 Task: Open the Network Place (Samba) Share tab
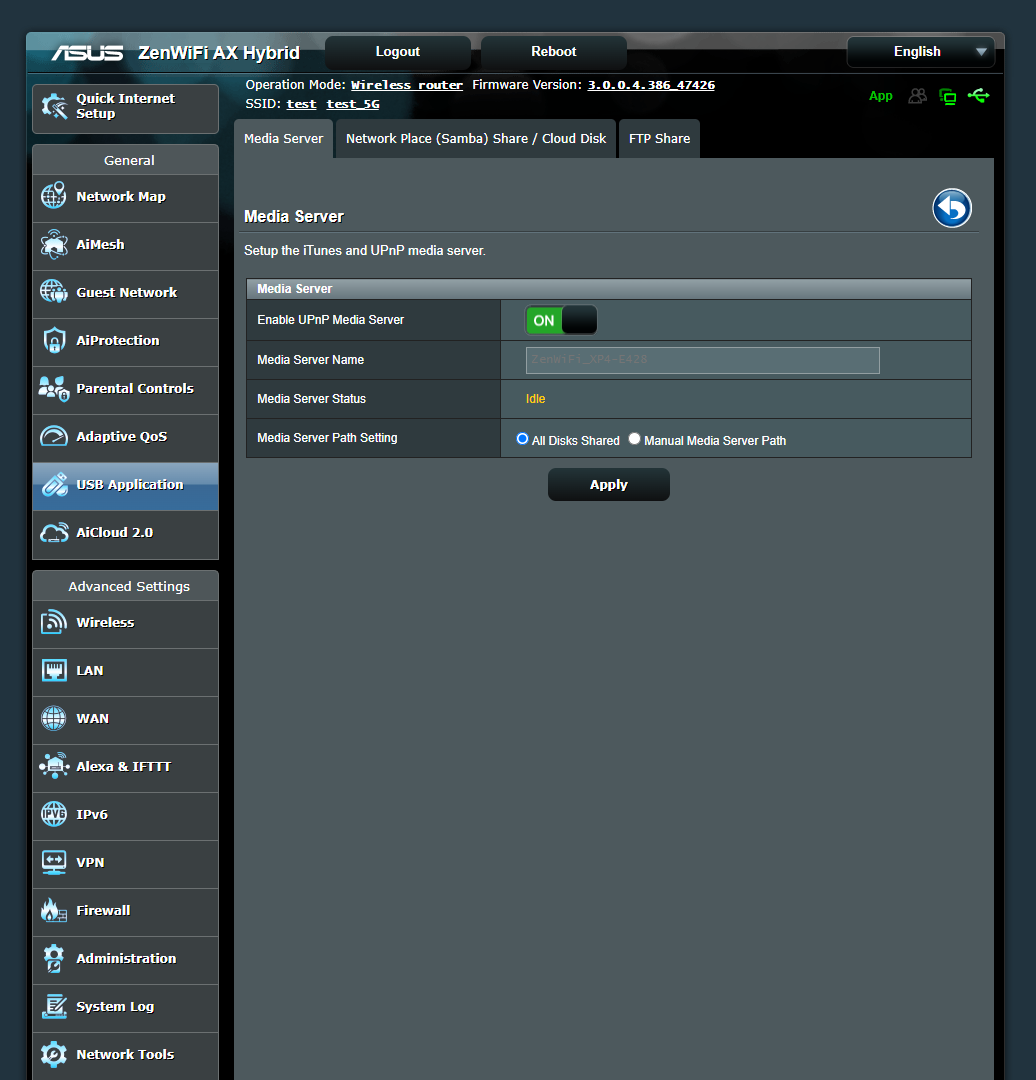click(475, 138)
